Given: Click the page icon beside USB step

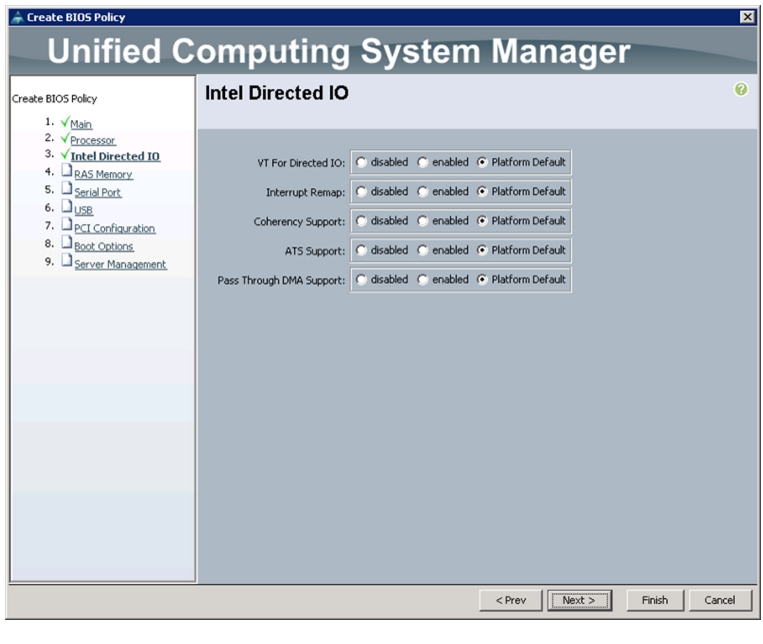Looking at the screenshot, I should pos(67,206).
